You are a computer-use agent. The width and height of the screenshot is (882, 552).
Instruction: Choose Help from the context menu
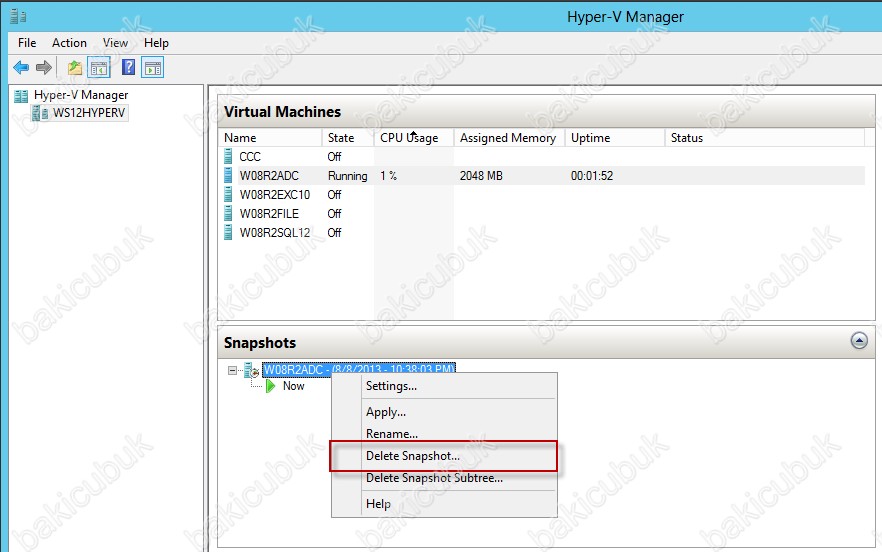[x=444, y=504]
